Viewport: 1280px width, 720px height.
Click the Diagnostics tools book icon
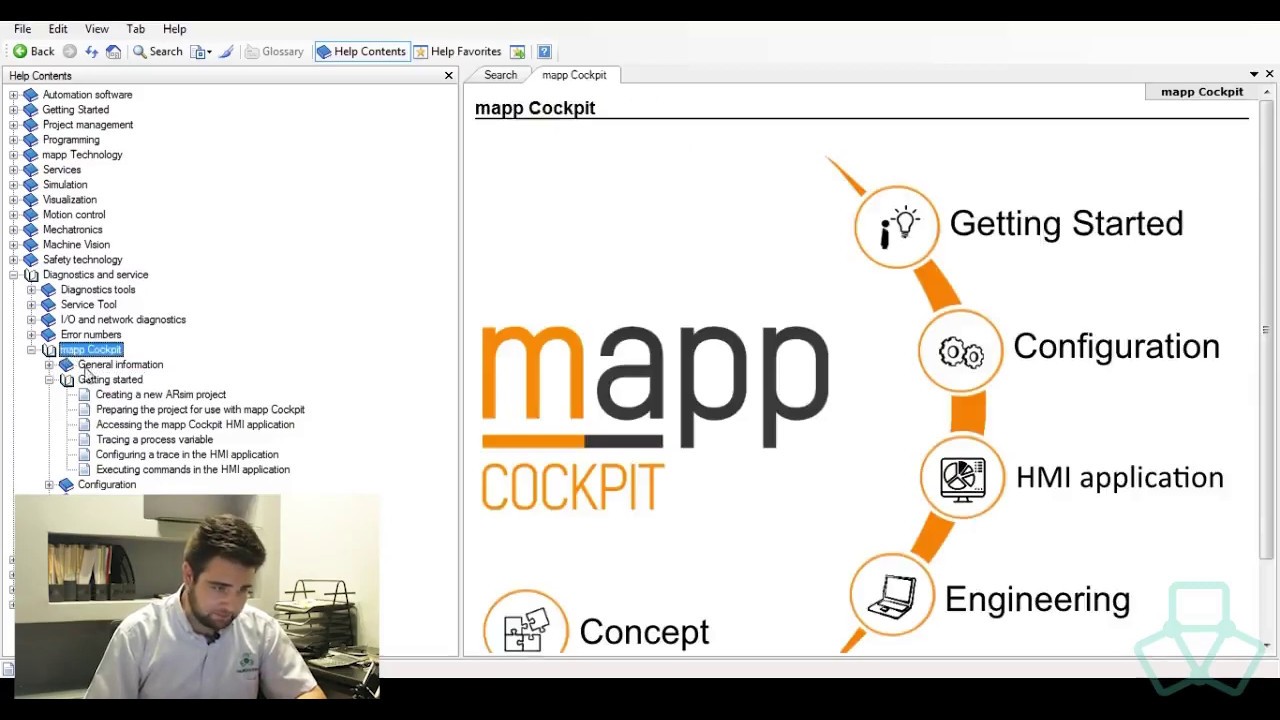click(49, 290)
